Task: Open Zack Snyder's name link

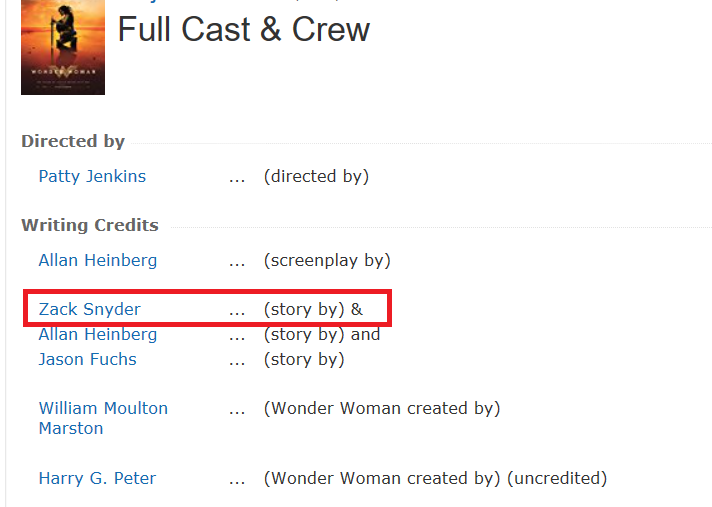Action: tap(89, 309)
